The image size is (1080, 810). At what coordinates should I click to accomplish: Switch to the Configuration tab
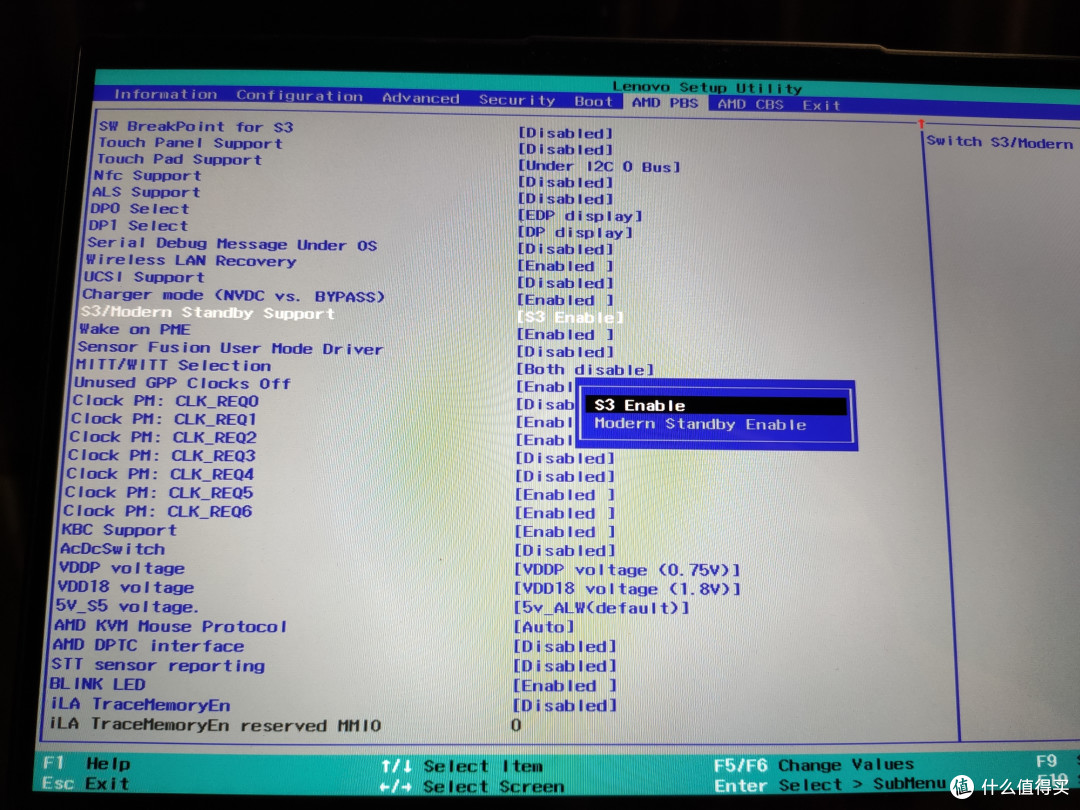[300, 96]
